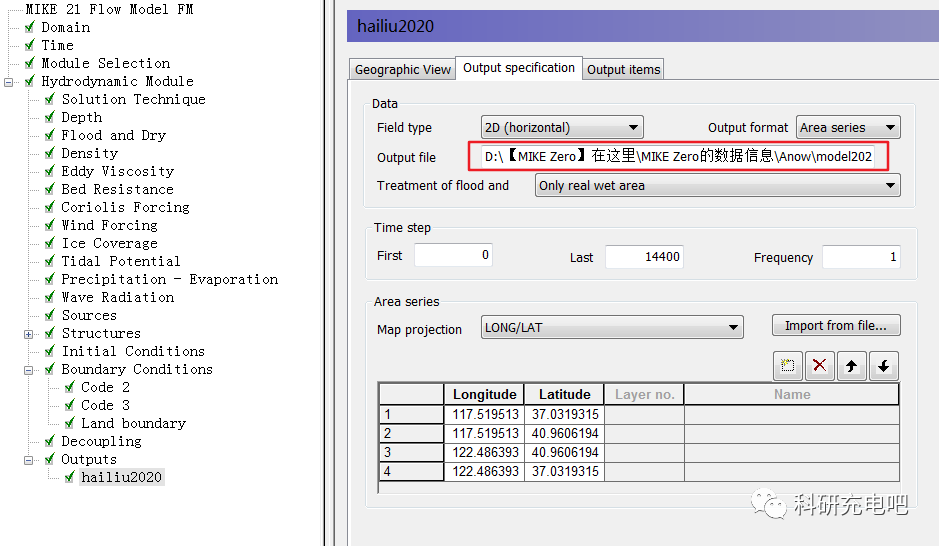Viewport: 939px width, 546px height.
Task: Click the red X delete row icon
Action: pos(819,365)
